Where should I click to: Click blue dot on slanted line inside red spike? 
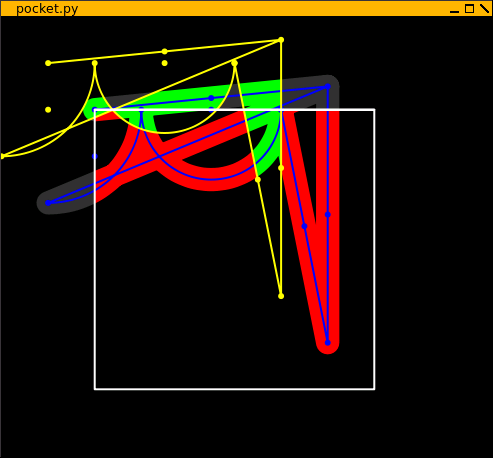[304, 226]
